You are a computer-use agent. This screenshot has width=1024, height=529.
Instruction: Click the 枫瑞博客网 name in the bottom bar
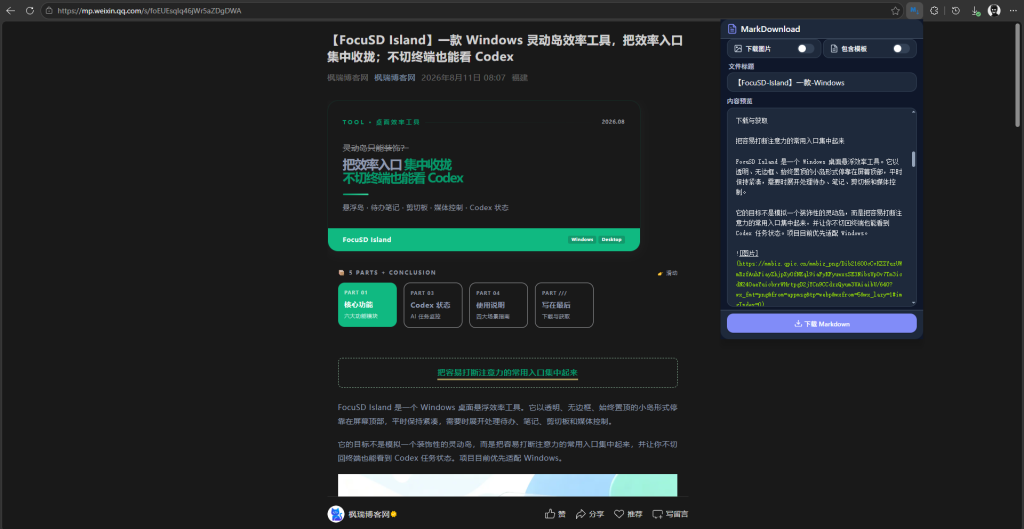click(x=369, y=514)
